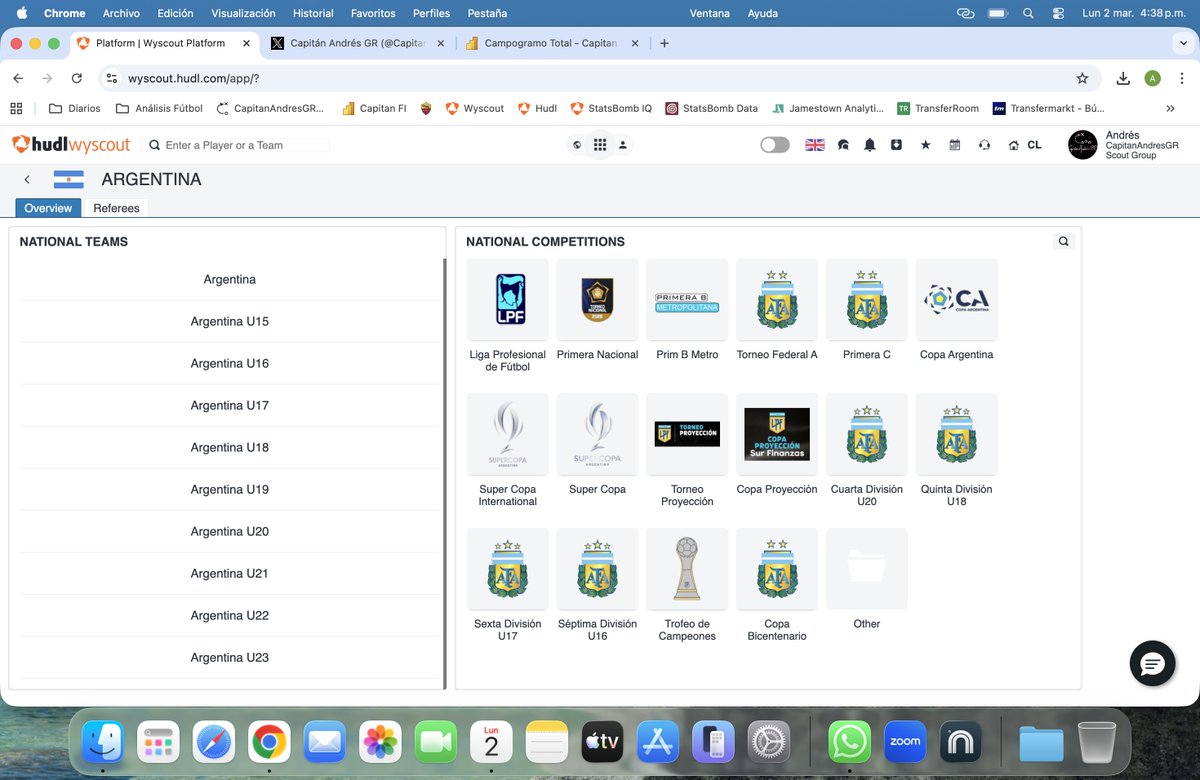Open a new Chrome tab
Screen dimensions: 1200x780
[x=664, y=43]
